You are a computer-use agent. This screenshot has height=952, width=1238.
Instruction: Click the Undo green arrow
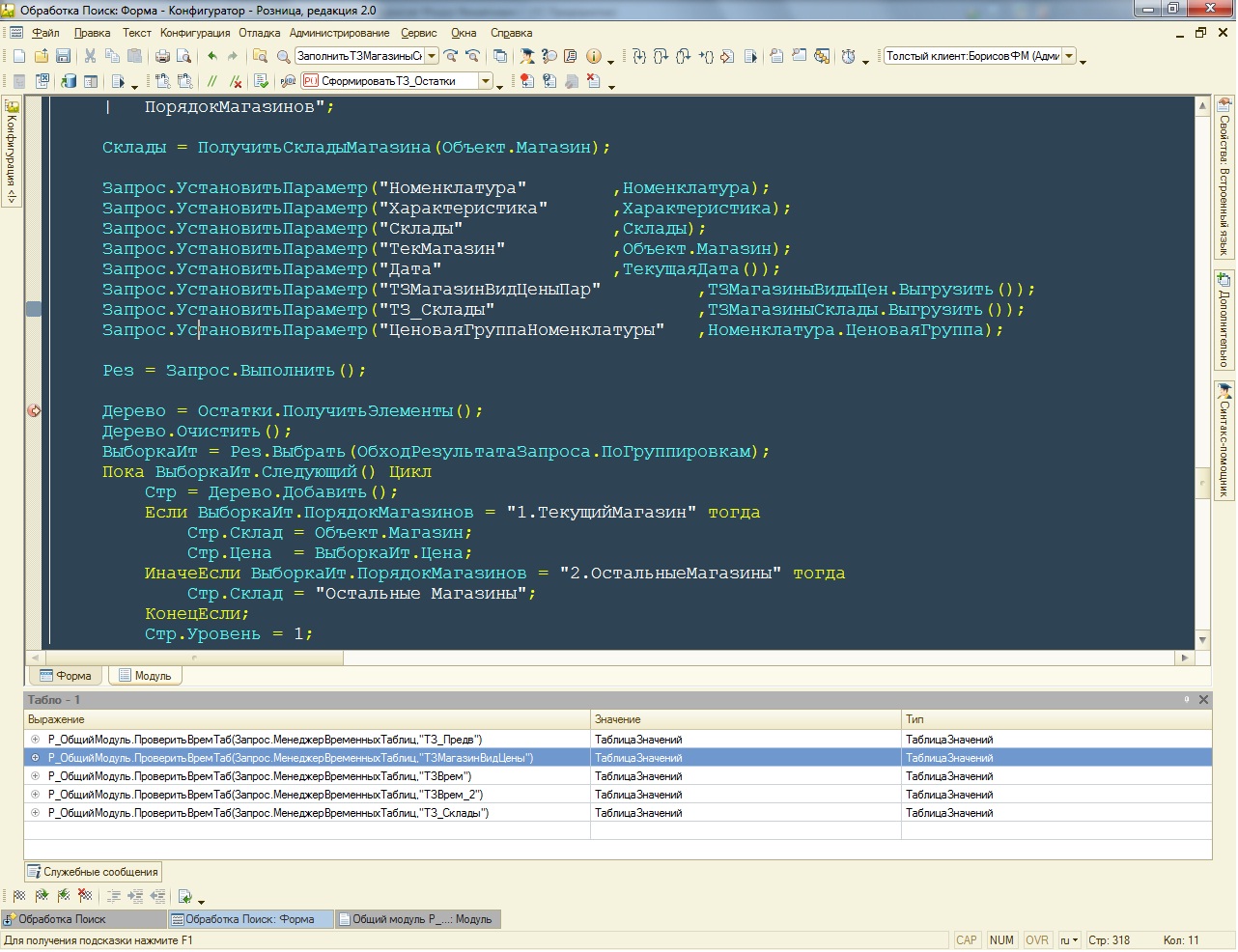pos(211,56)
